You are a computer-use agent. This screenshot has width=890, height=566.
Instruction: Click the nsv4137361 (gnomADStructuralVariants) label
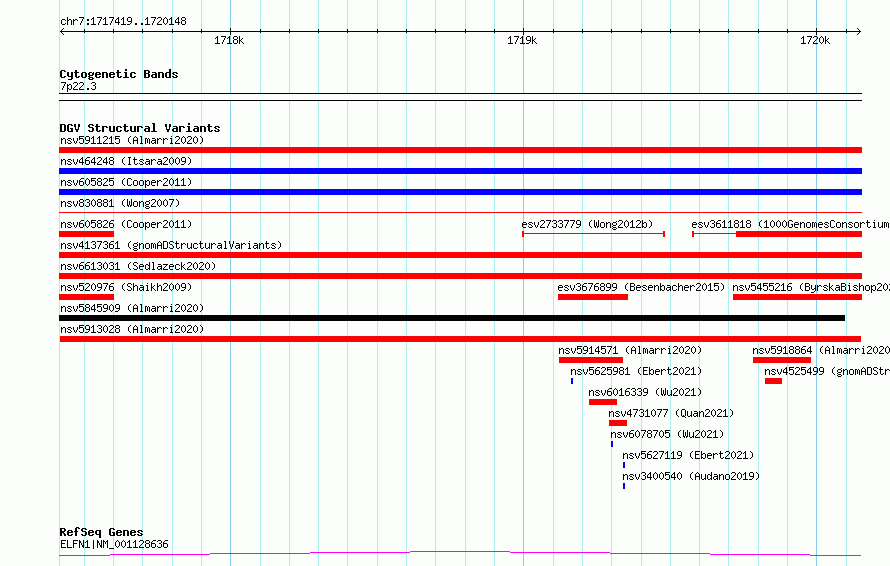(171, 245)
